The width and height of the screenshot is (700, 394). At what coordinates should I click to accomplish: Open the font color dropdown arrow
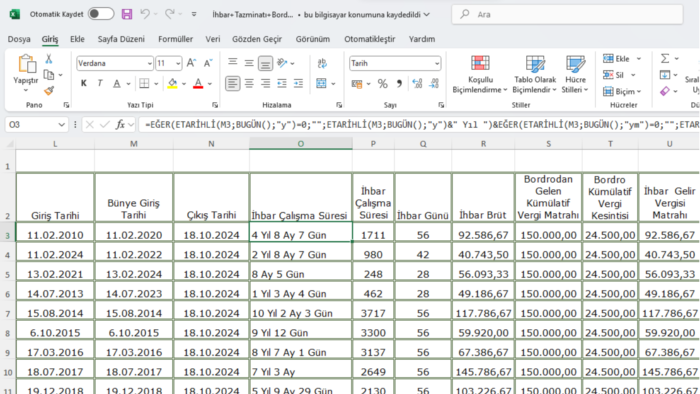[210, 84]
